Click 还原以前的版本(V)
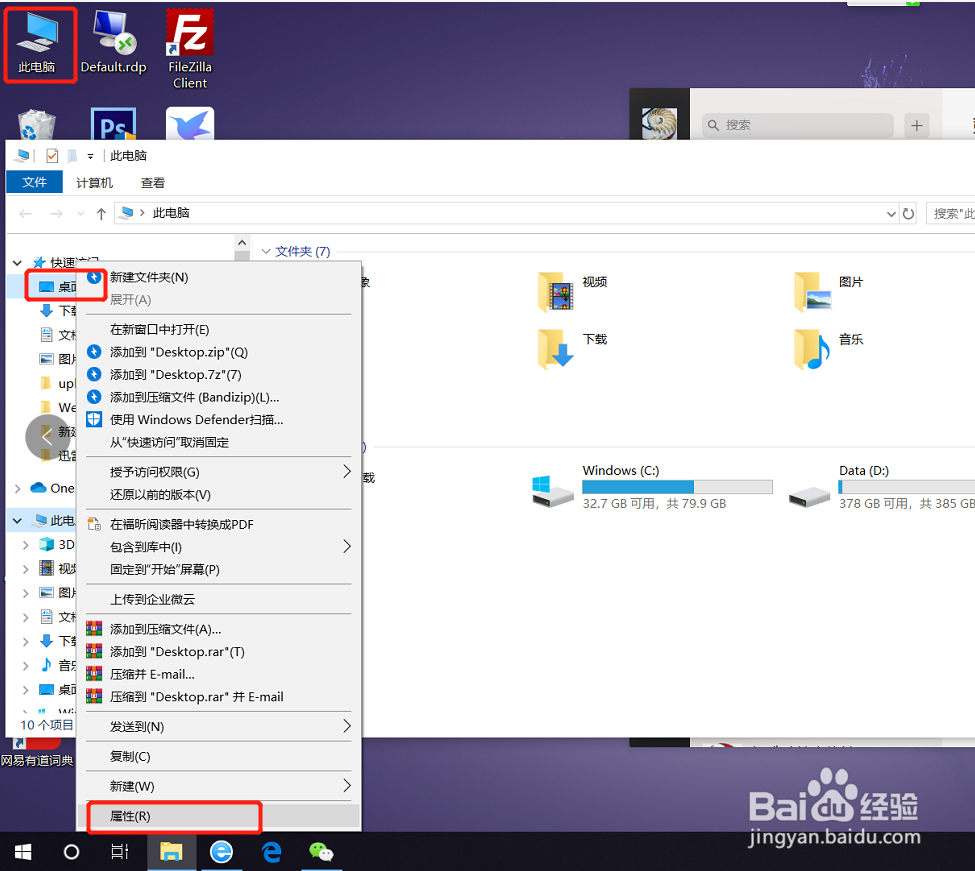 tap(218, 495)
